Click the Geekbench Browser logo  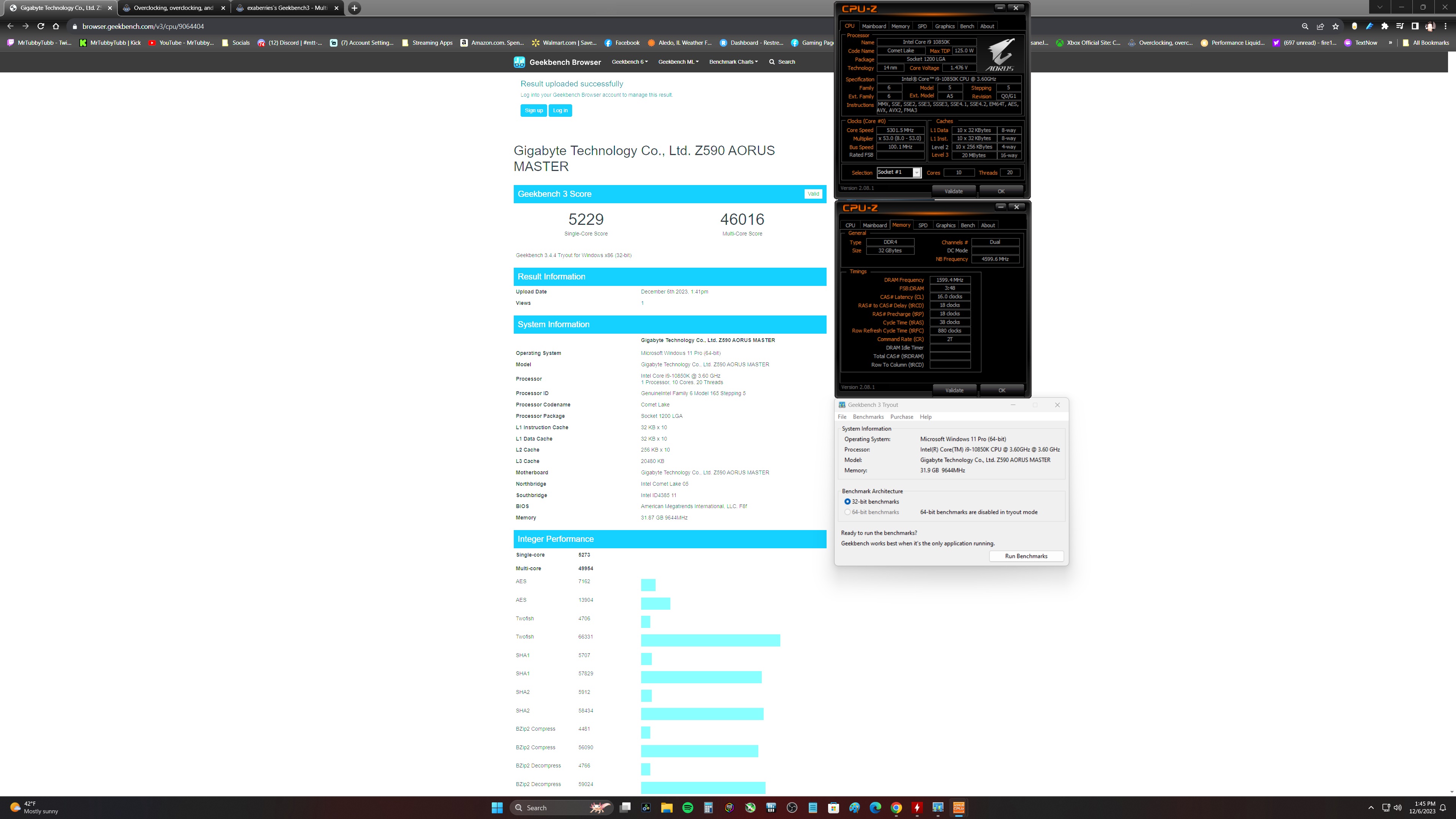[x=557, y=62]
